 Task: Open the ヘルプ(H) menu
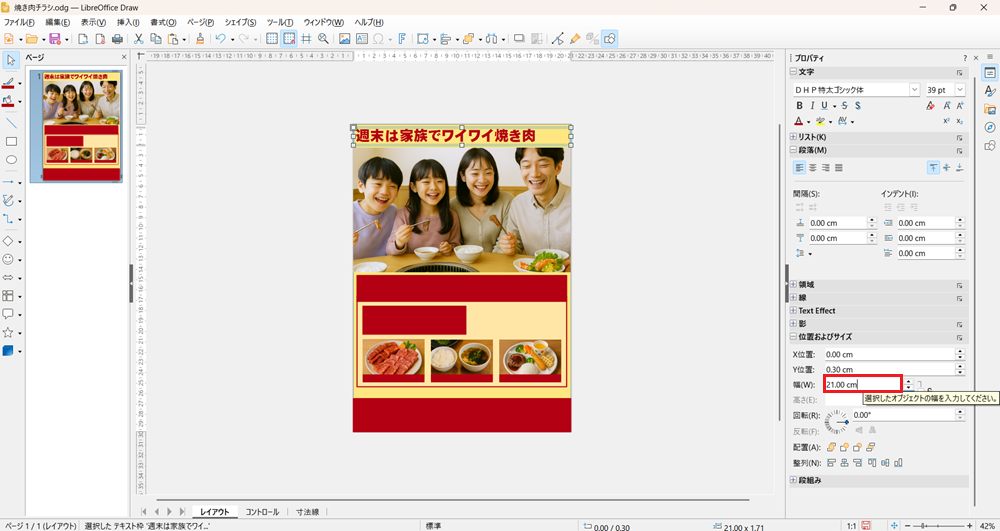369,22
